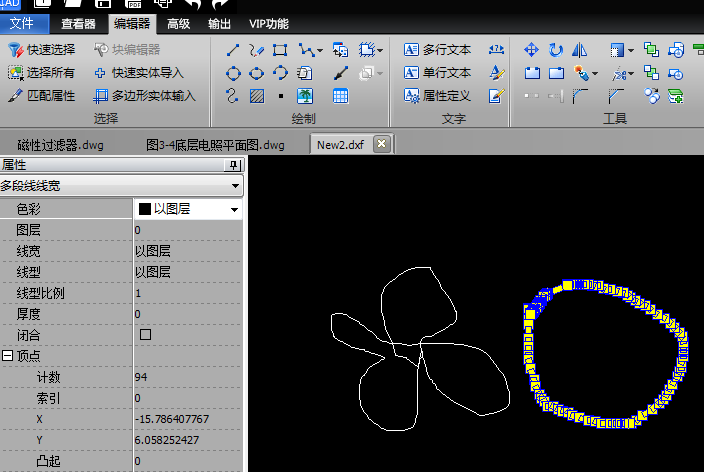
Task: Open dropdown arrow next to Polyline tool
Action: pos(320,50)
